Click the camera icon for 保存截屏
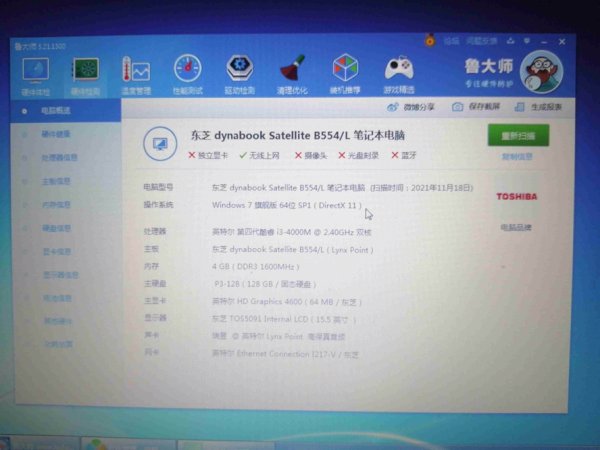Viewport: 600px width, 450px height. 457,107
